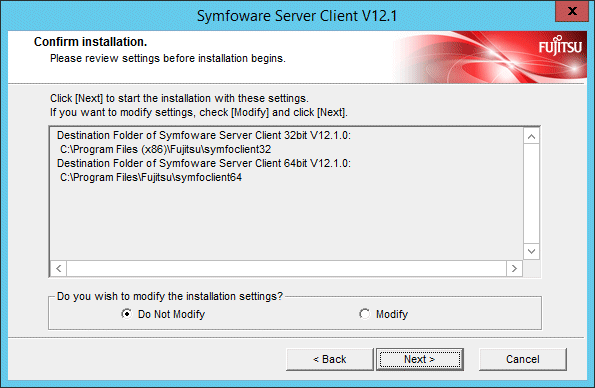
Task: Click the scroll right arrow under settings list
Action: [514, 268]
